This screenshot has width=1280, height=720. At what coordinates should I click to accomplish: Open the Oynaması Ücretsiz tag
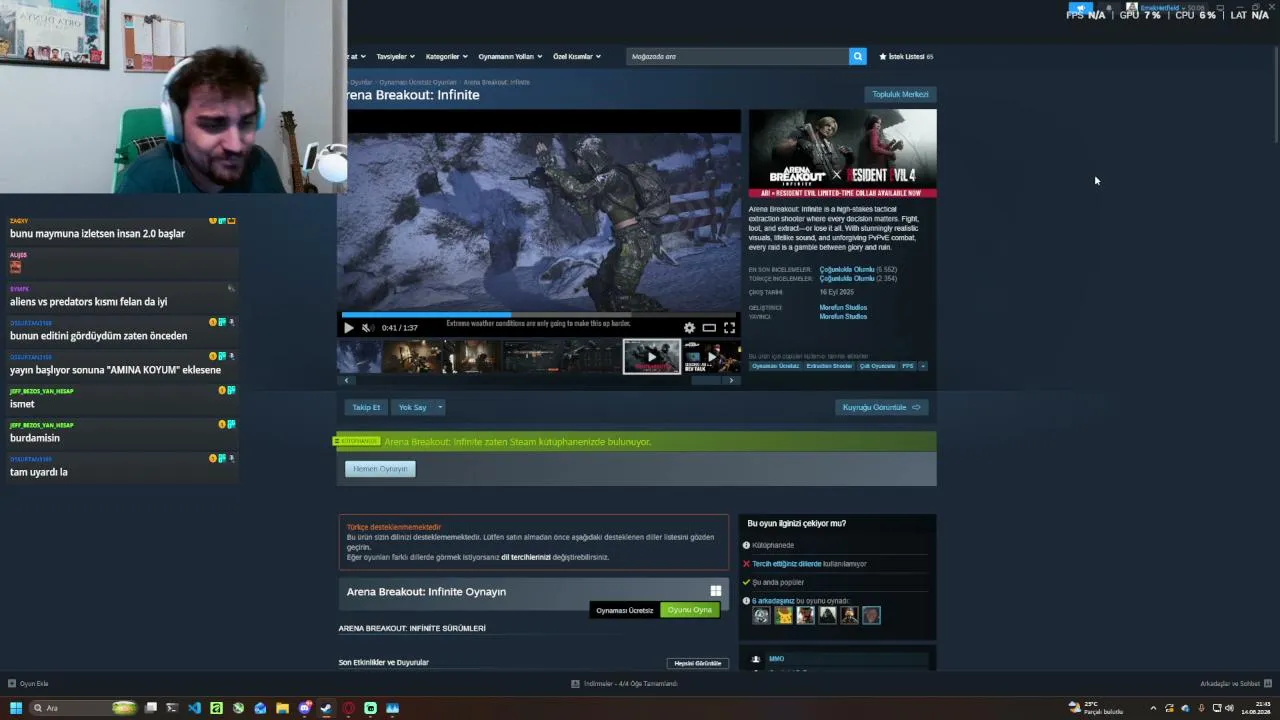776,366
